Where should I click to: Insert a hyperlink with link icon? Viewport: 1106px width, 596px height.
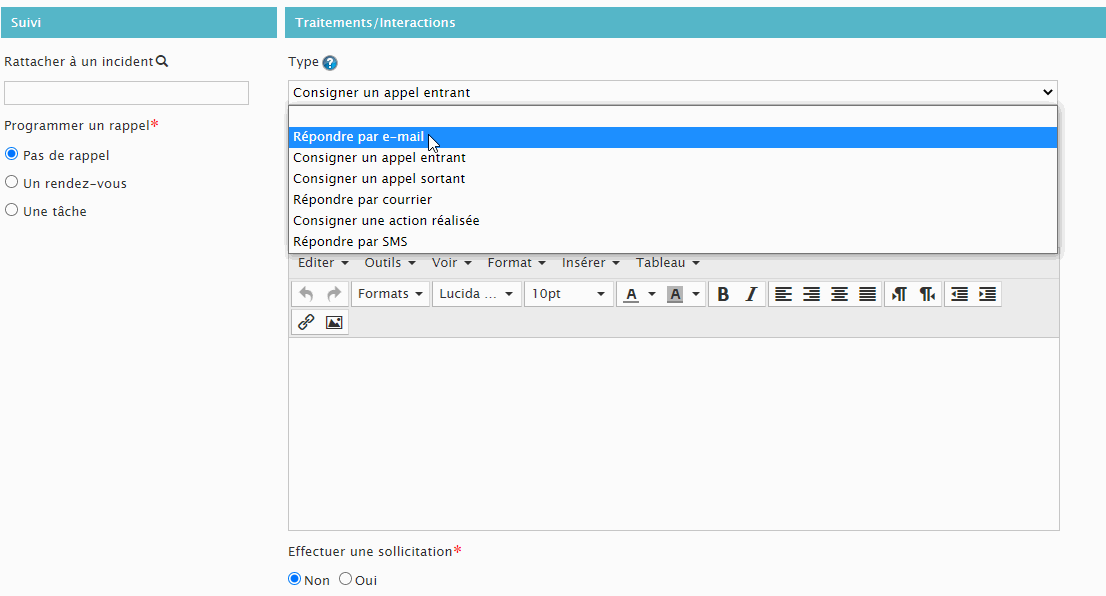point(306,322)
